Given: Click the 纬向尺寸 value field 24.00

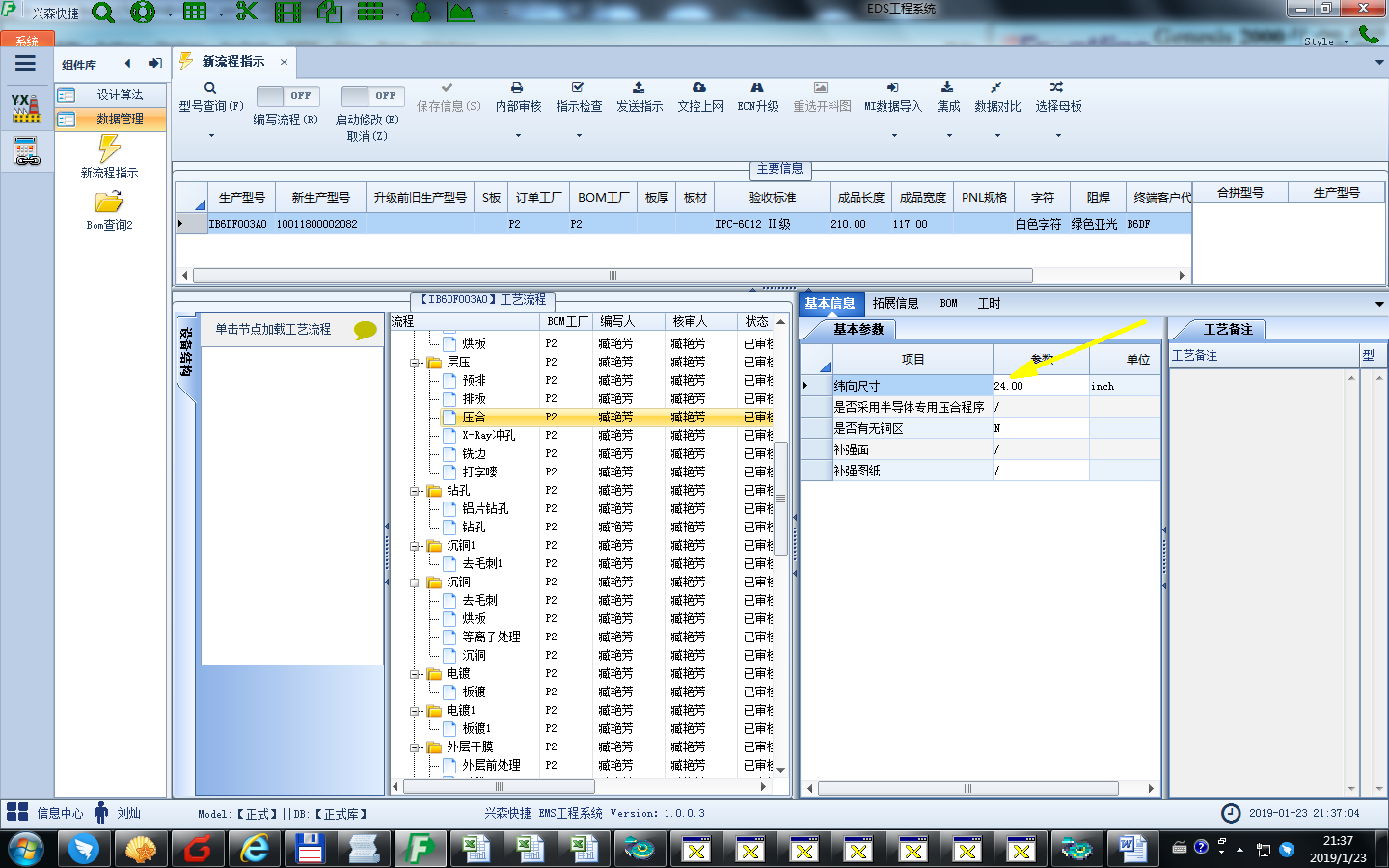Looking at the screenshot, I should click(1041, 386).
